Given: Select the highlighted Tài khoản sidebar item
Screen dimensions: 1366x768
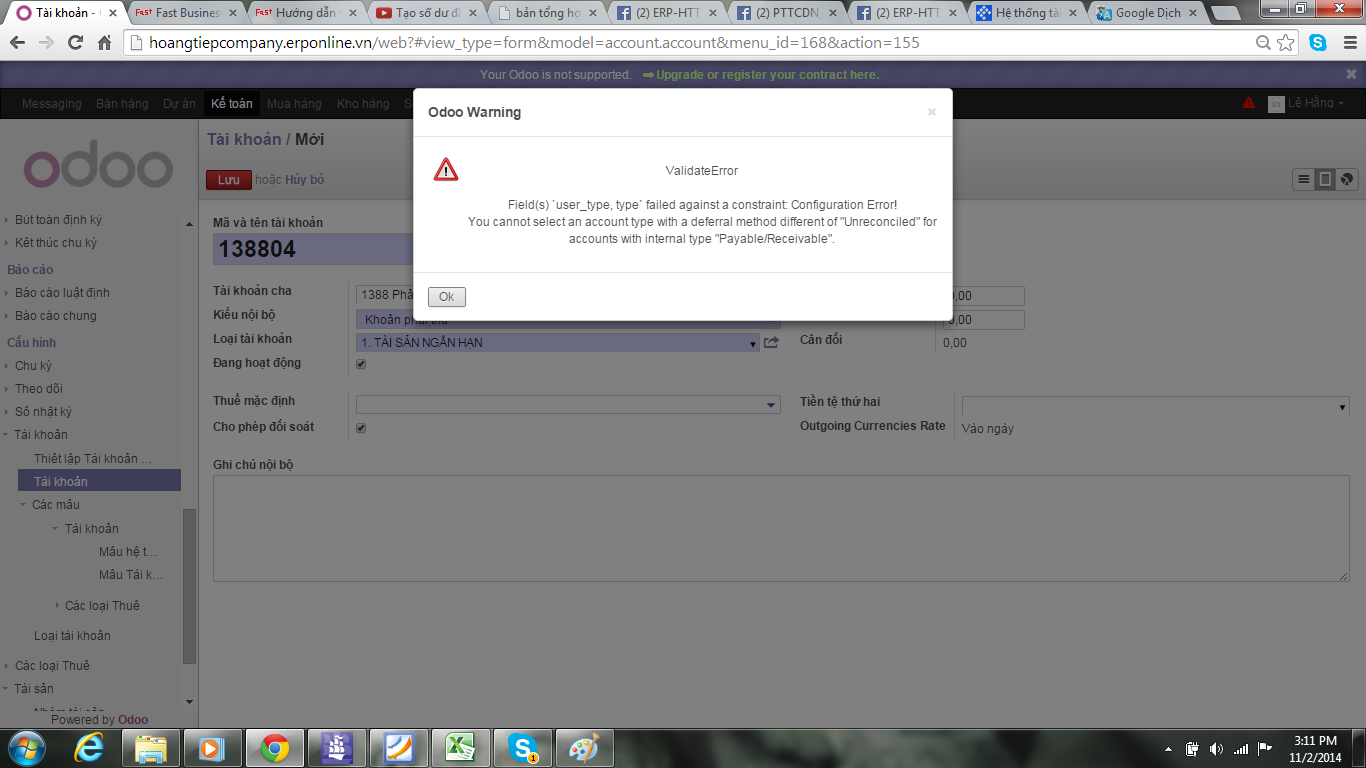Looking at the screenshot, I should pyautogui.click(x=100, y=481).
